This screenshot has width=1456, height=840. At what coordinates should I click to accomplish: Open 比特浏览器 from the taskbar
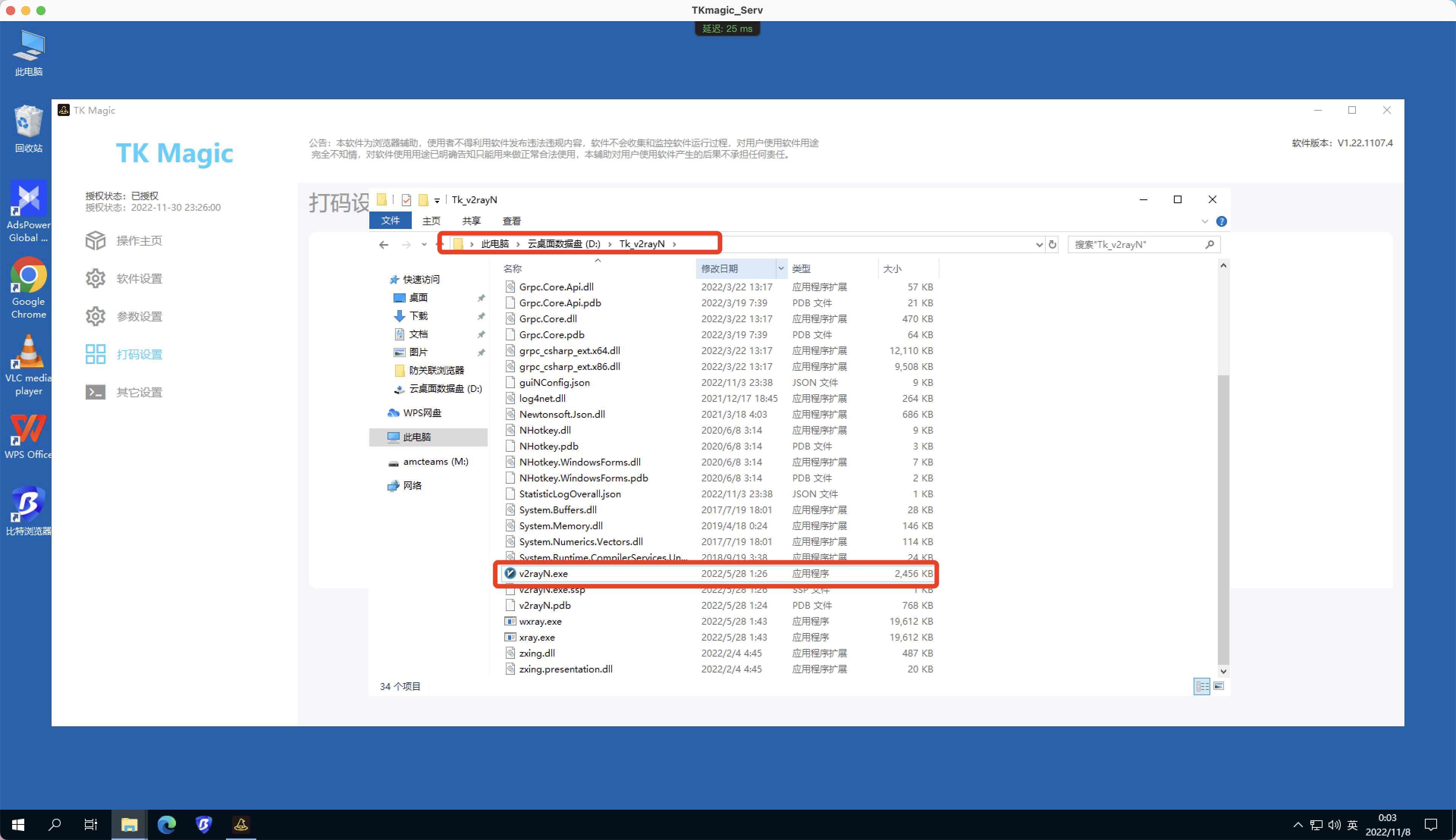[204, 824]
